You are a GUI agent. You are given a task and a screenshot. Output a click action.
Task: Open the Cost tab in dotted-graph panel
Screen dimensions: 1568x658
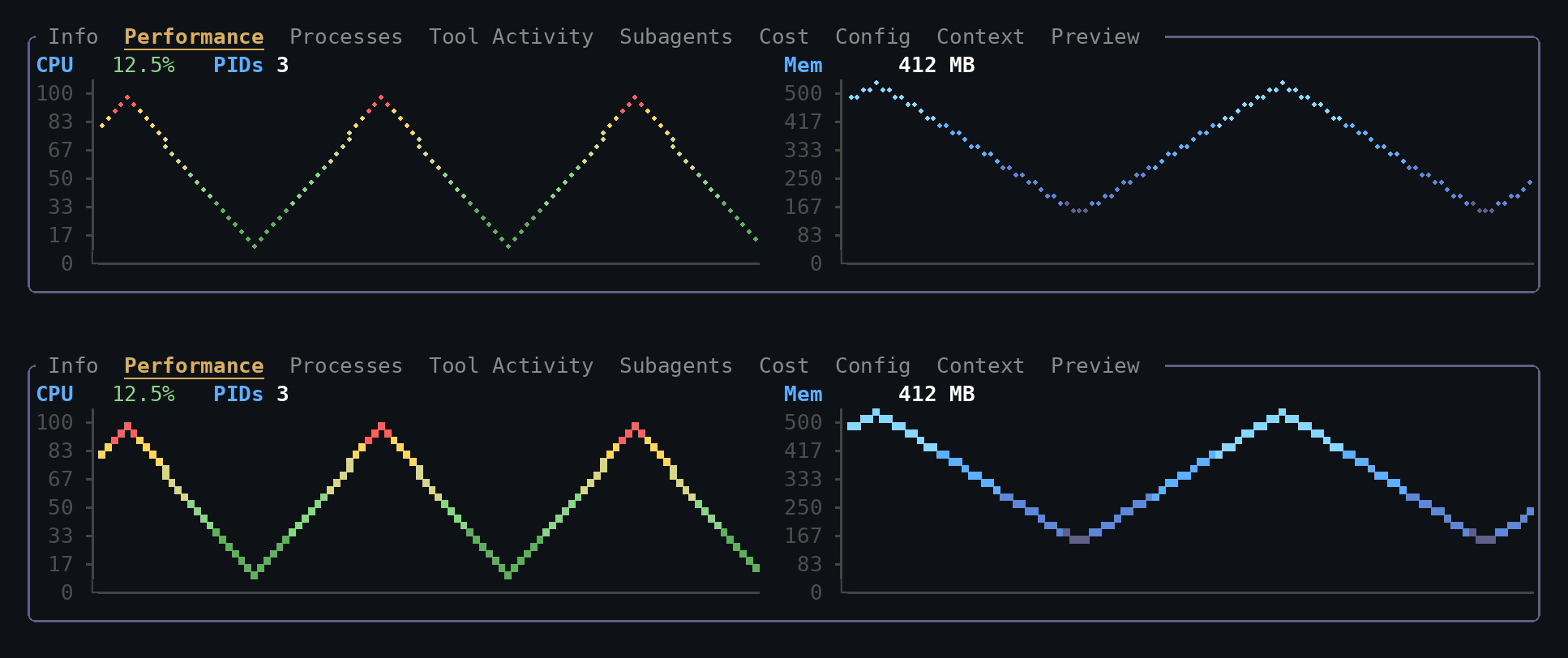(784, 36)
